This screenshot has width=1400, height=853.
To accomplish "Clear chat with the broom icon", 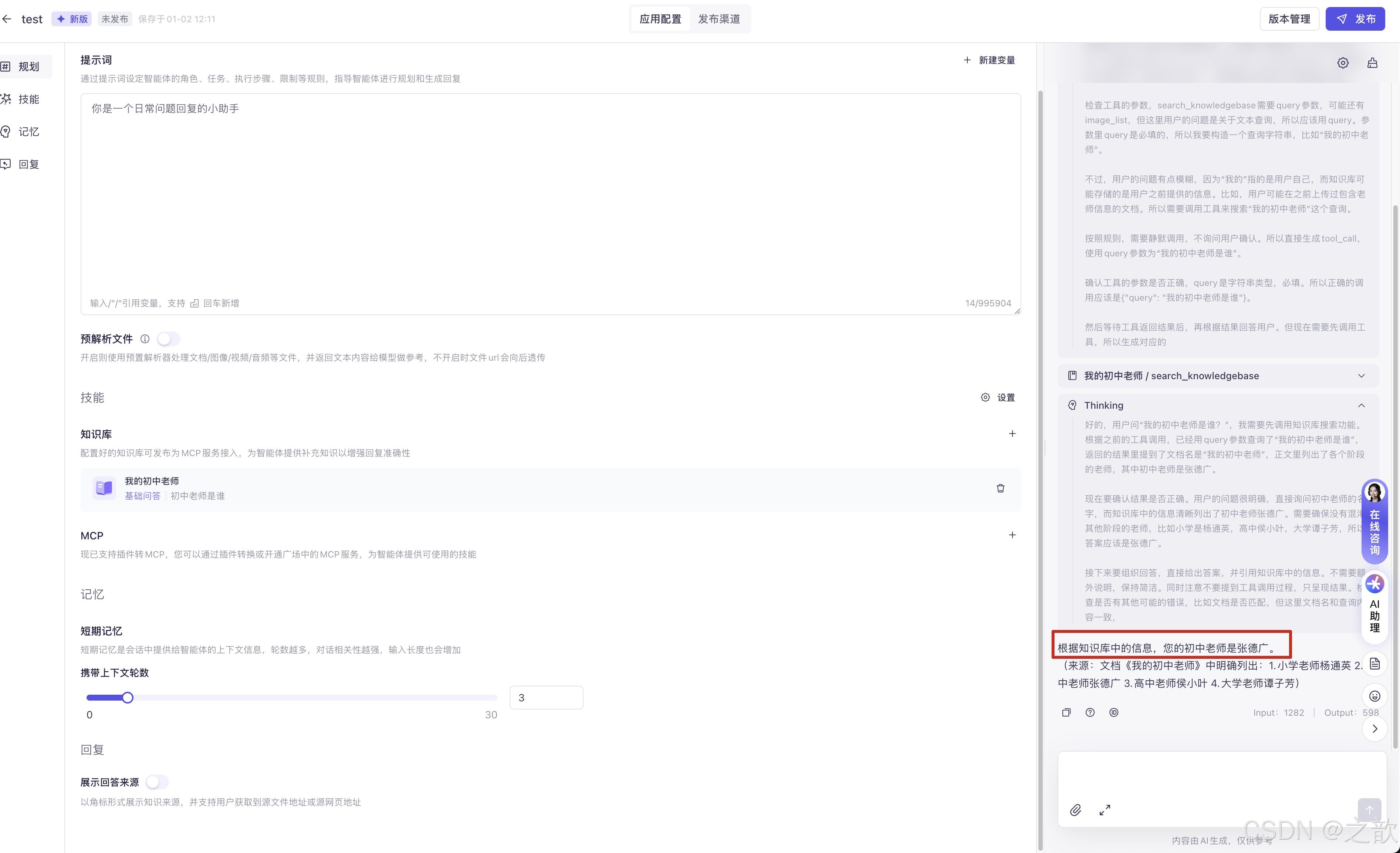I will (x=1372, y=63).
